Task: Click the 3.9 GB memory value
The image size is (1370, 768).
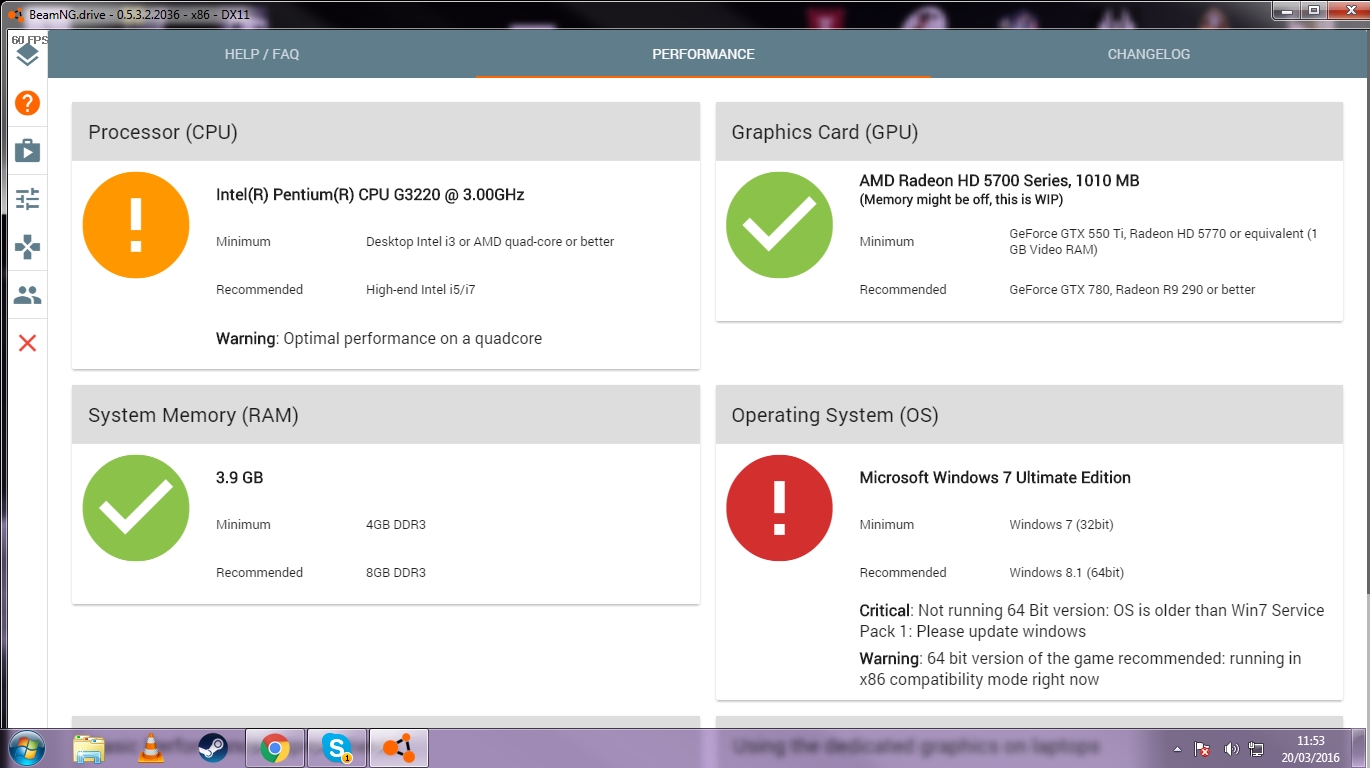Action: tap(239, 478)
